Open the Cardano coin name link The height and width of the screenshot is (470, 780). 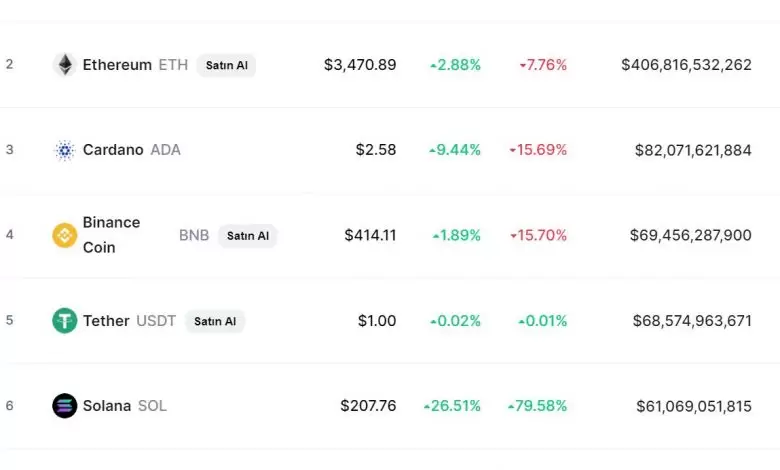(113, 150)
